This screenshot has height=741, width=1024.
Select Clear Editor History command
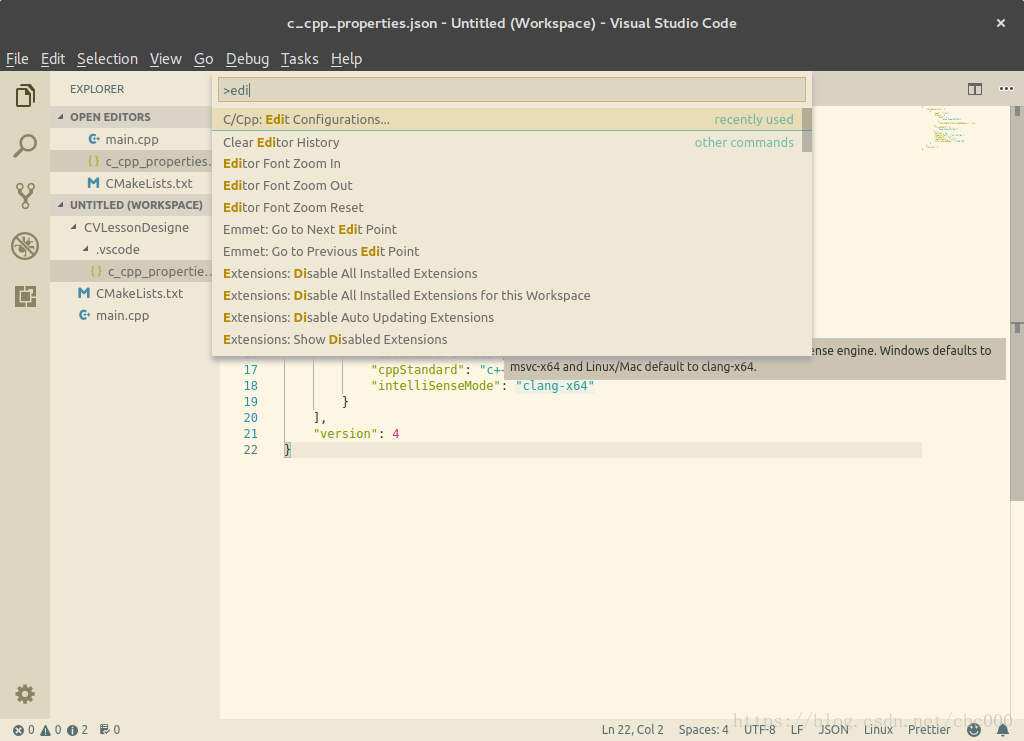click(507, 142)
